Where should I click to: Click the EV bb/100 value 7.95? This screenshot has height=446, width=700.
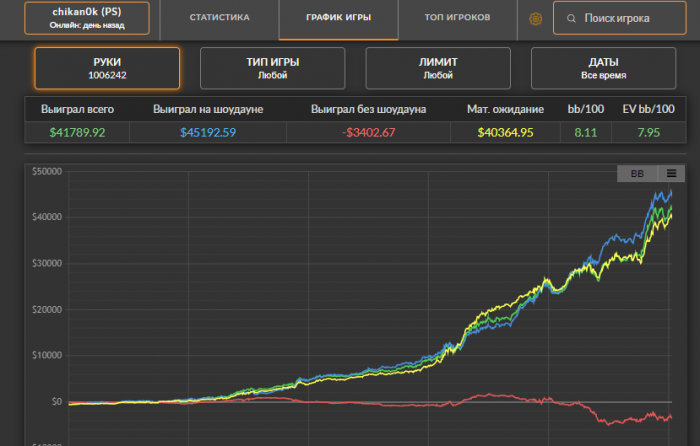[x=648, y=131]
